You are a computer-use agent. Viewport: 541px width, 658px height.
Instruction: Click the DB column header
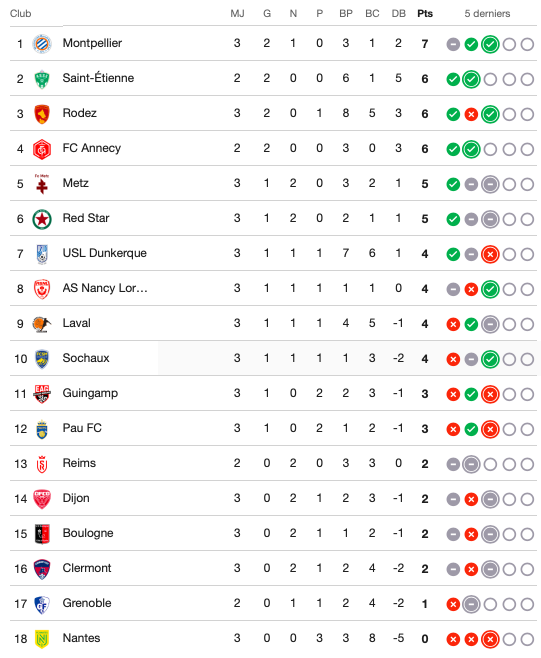pyautogui.click(x=398, y=13)
